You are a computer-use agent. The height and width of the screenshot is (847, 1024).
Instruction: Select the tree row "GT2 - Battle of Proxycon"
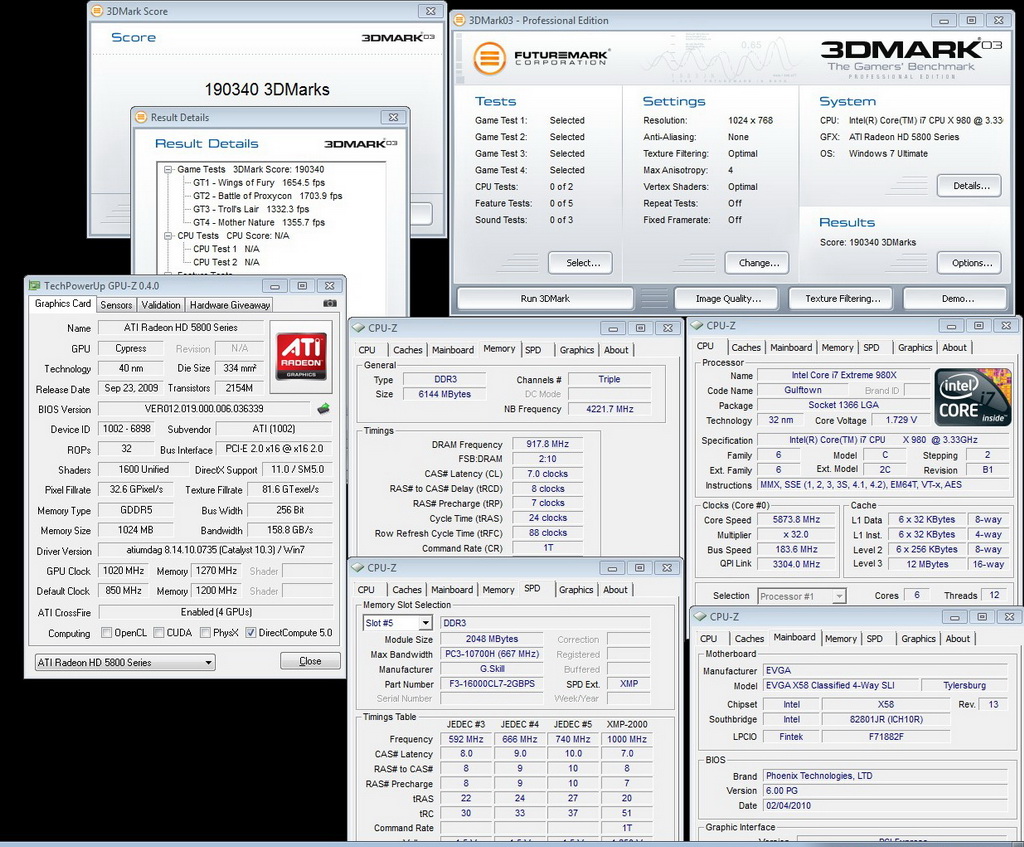point(267,196)
